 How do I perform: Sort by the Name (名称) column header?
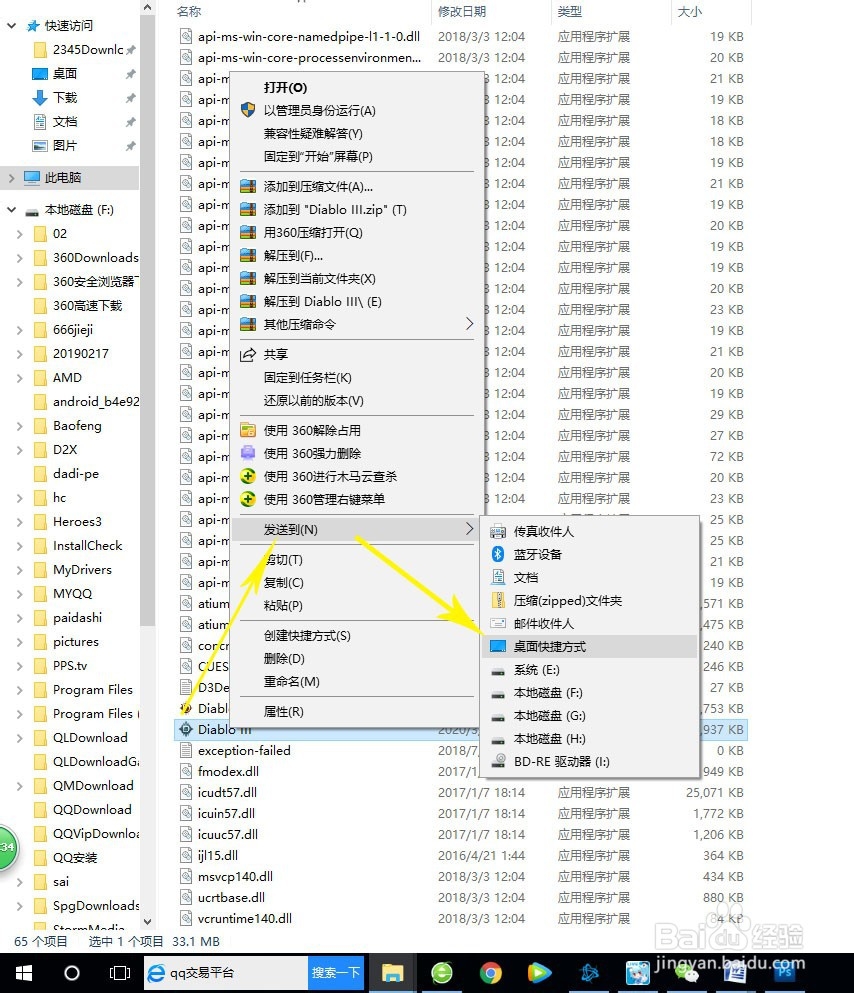[189, 11]
